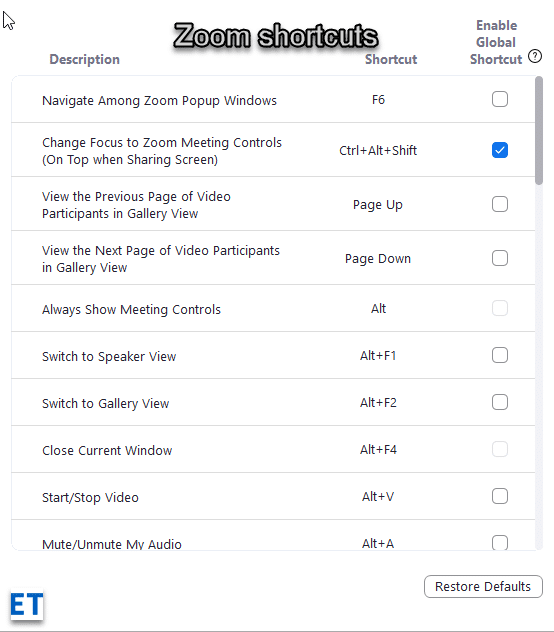Viewport: 554px width, 632px height.
Task: Tick the Page Down global shortcut checkbox
Action: point(500,258)
